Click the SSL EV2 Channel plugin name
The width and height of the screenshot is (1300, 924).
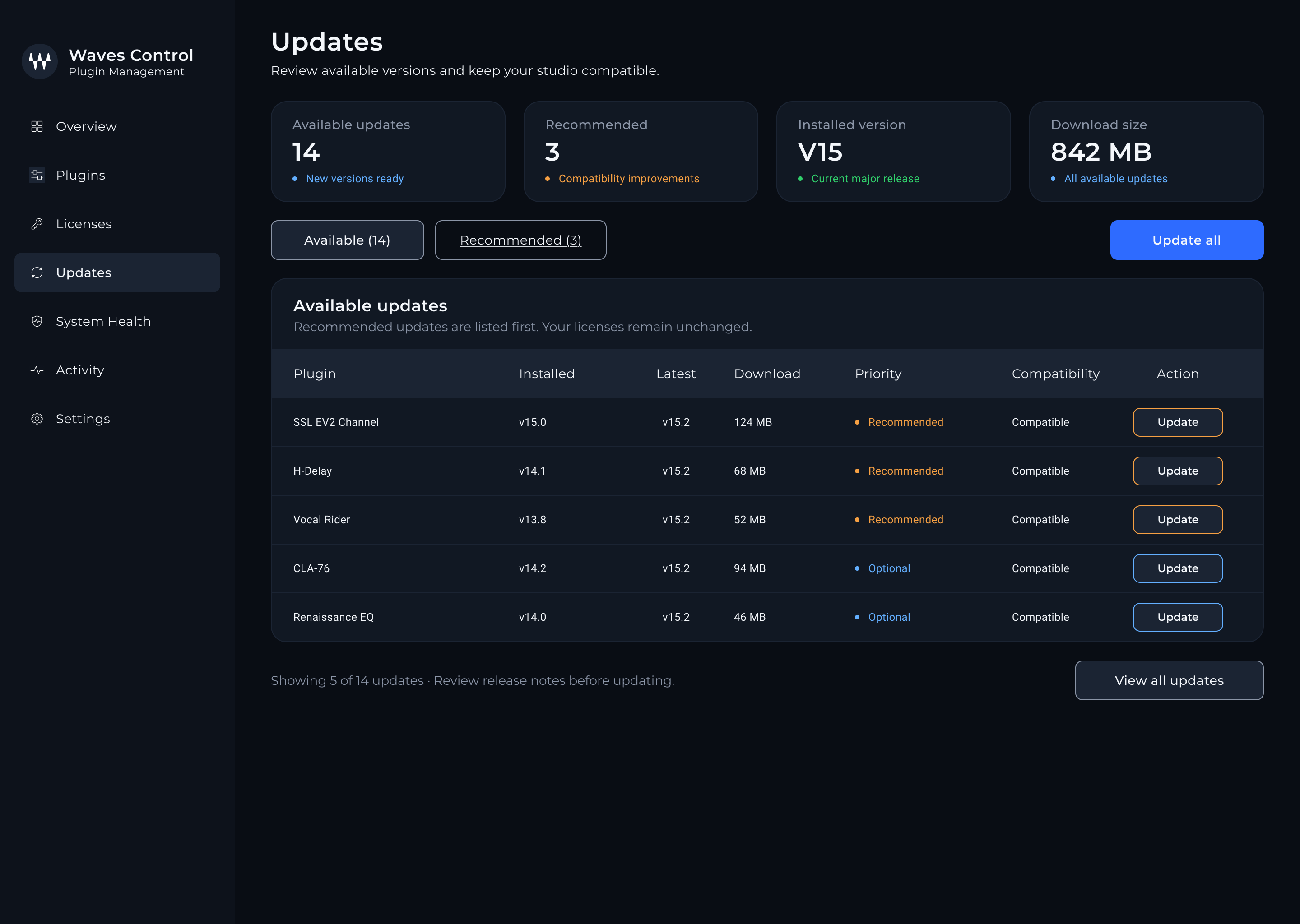(x=336, y=422)
